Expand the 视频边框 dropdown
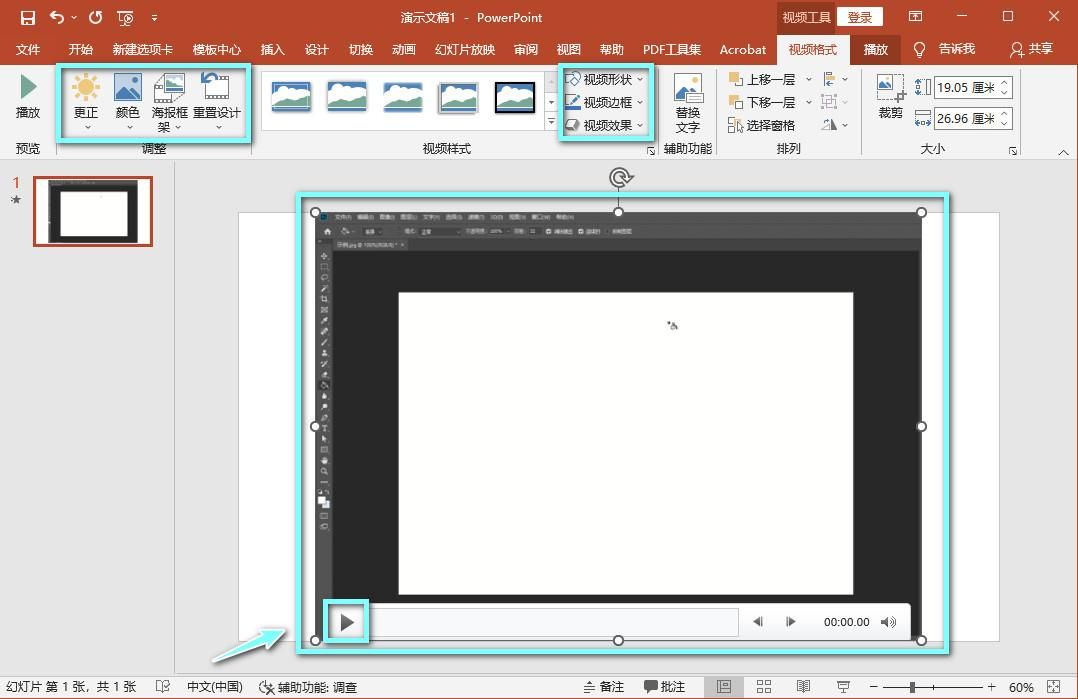The image size is (1078, 699). (x=605, y=102)
